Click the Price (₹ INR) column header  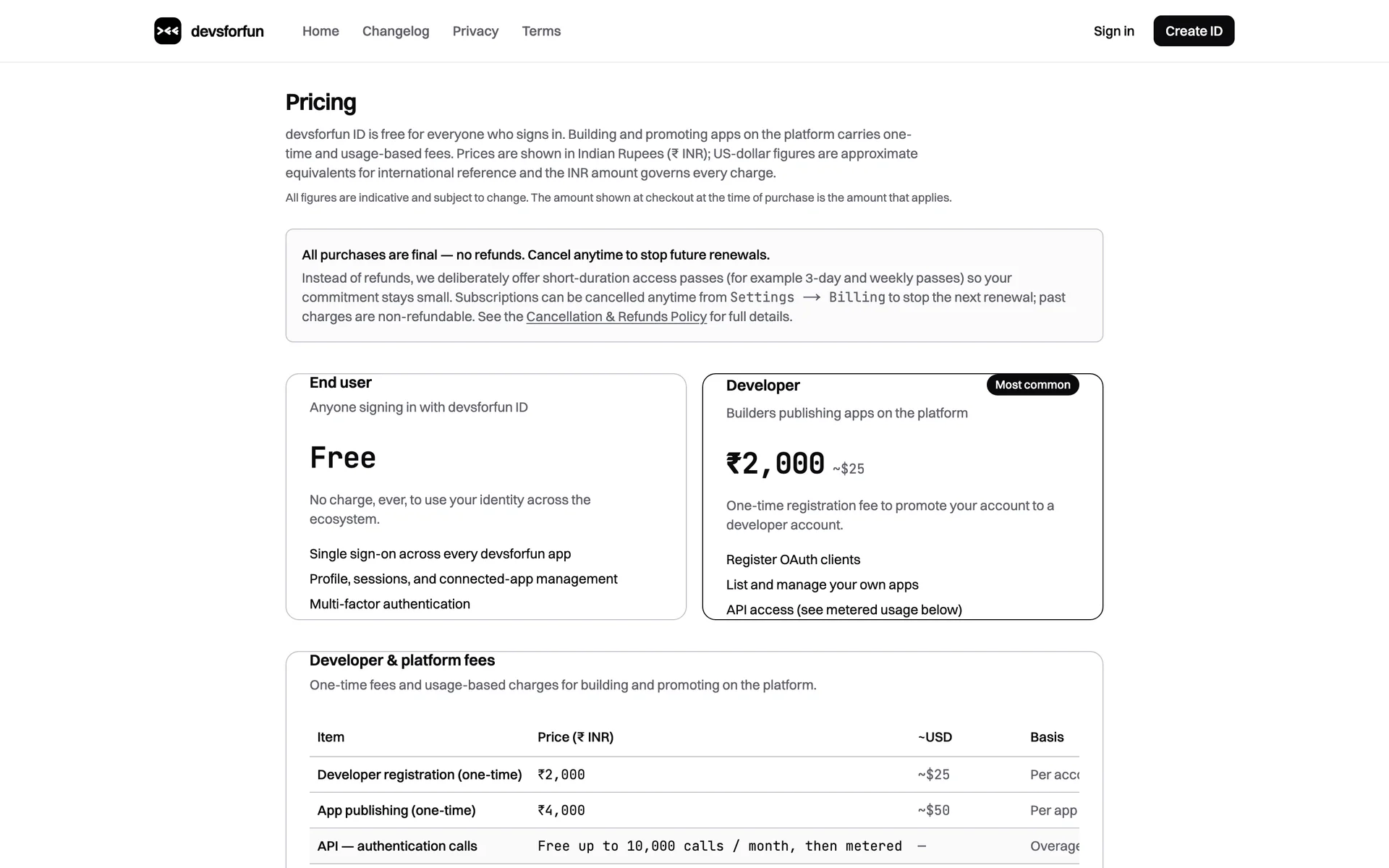click(575, 737)
